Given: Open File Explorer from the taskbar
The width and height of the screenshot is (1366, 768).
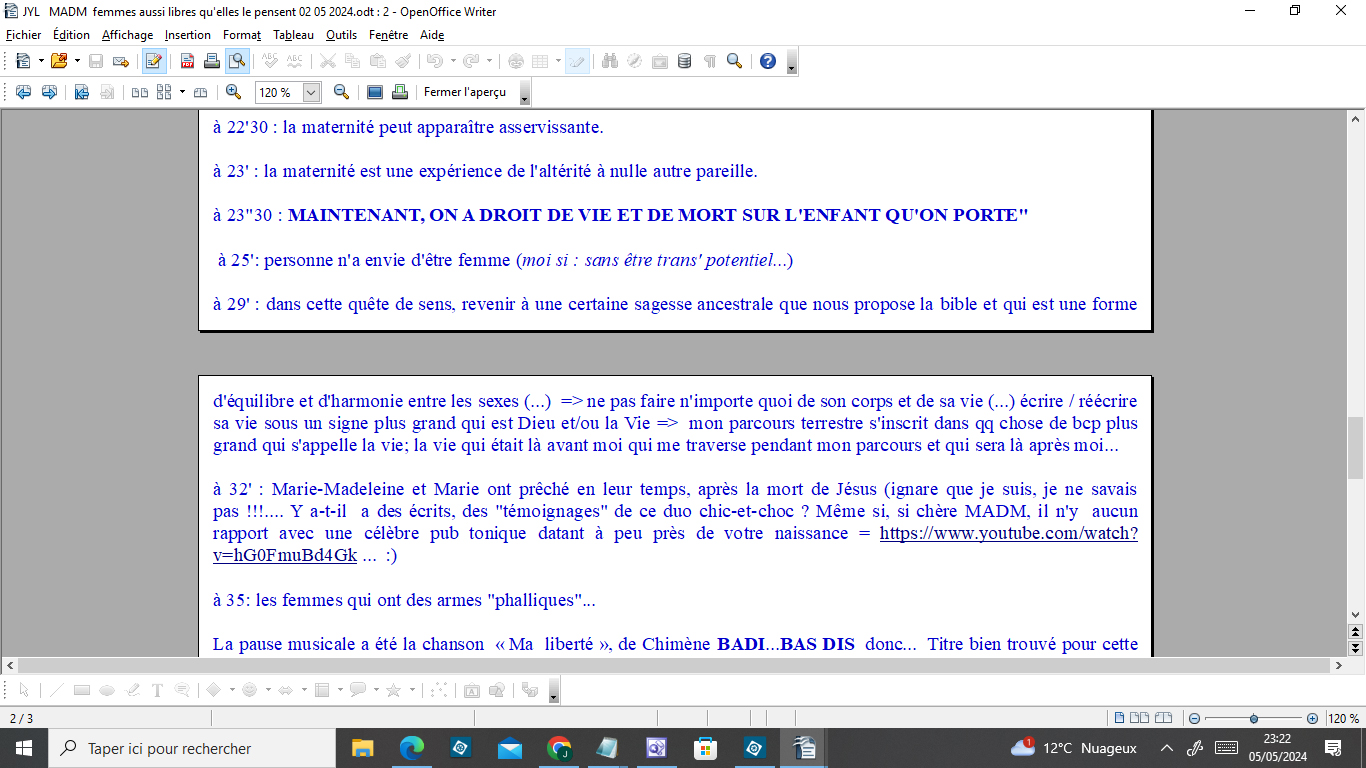Looking at the screenshot, I should click(362, 748).
